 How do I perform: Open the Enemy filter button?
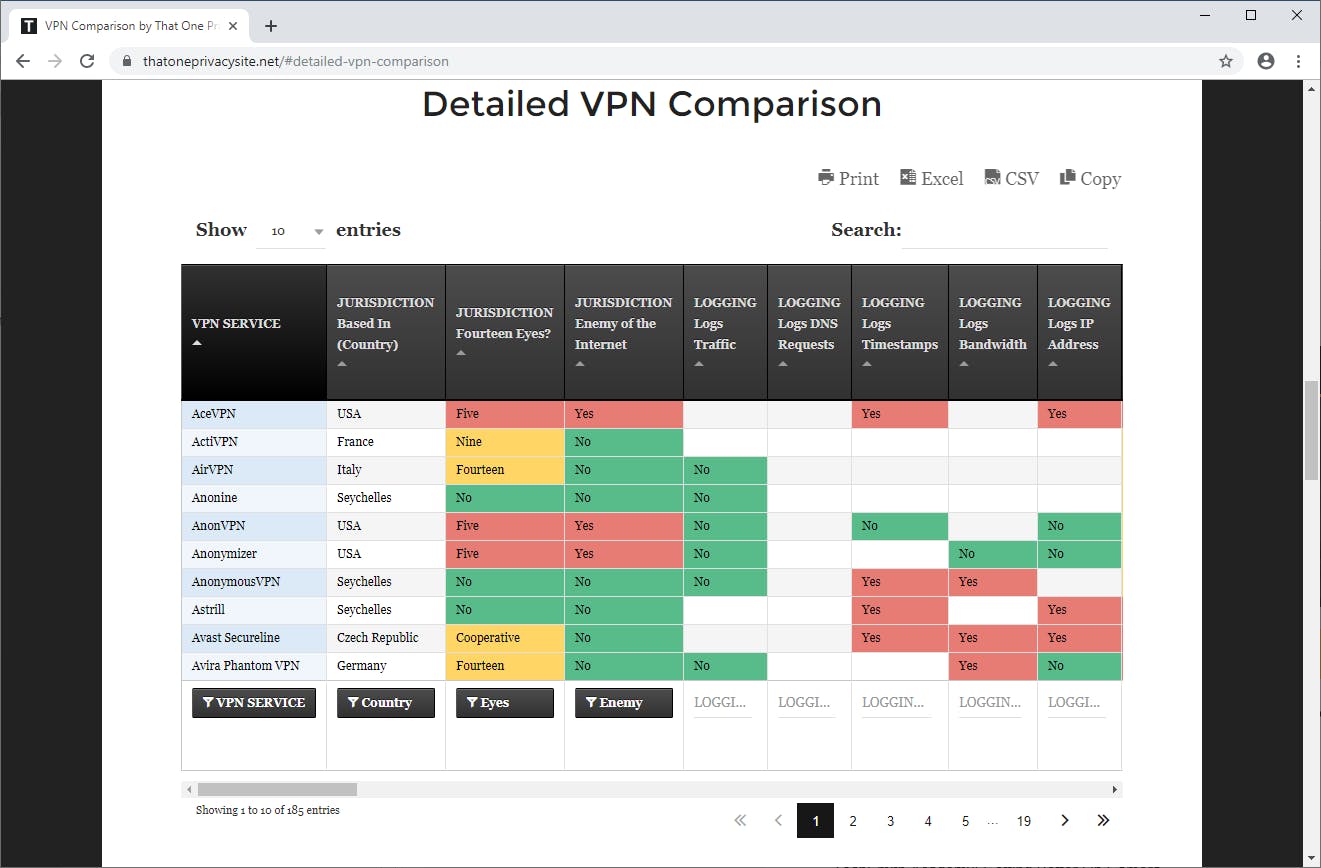pos(624,703)
